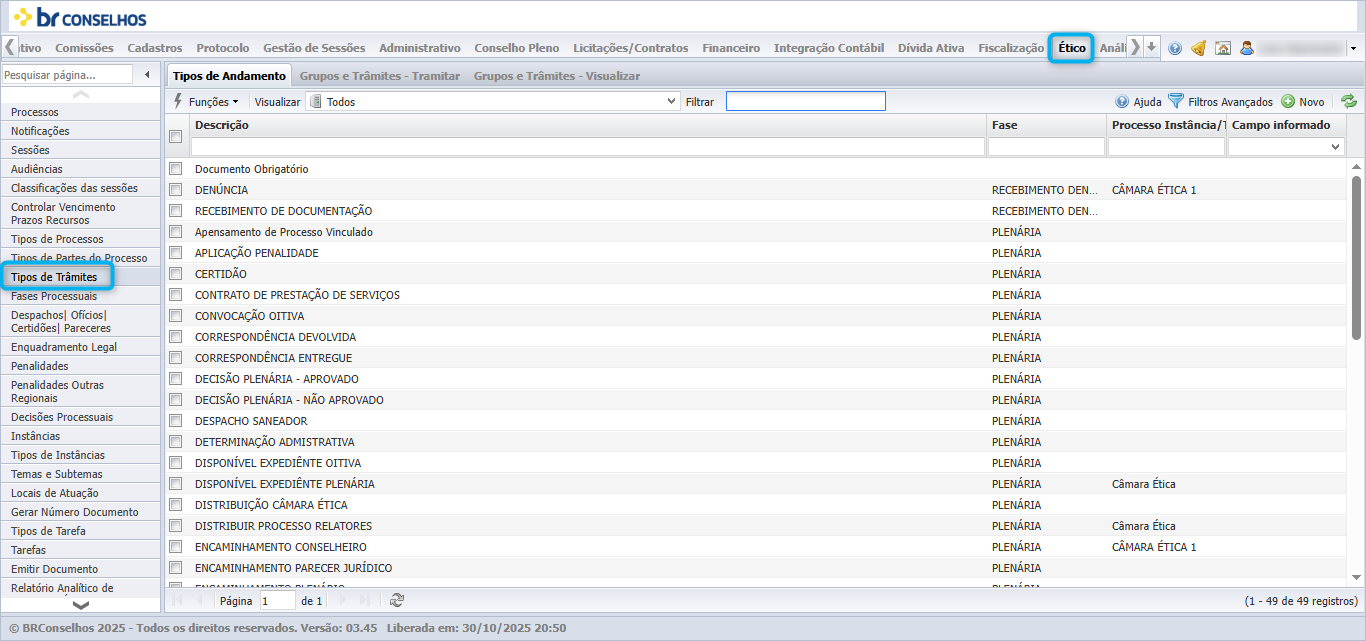1366x641 pixels.
Task: Open the top help question-mark icon
Action: [1175, 48]
